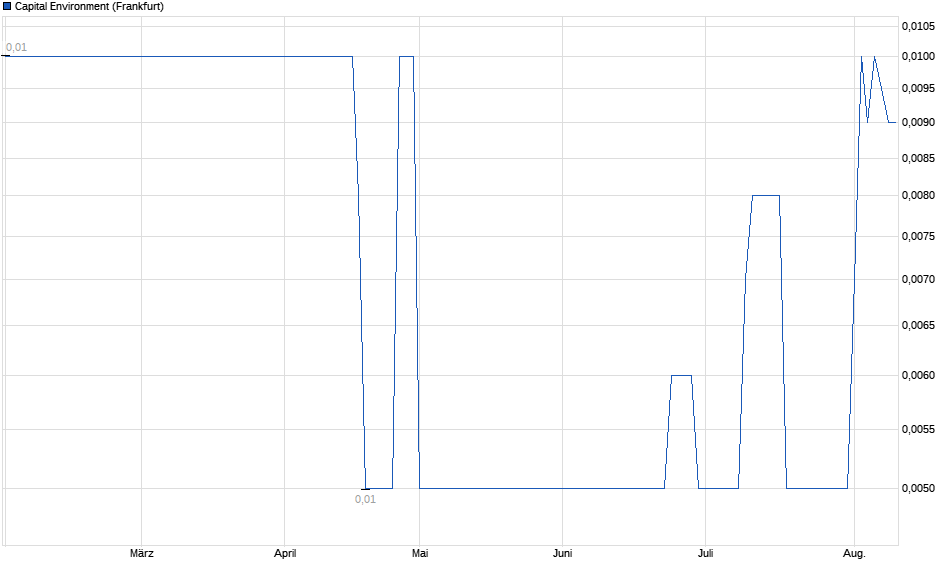Viewport: 940px width, 579px height.
Task: Click the 'April' axis label
Action: 285,553
